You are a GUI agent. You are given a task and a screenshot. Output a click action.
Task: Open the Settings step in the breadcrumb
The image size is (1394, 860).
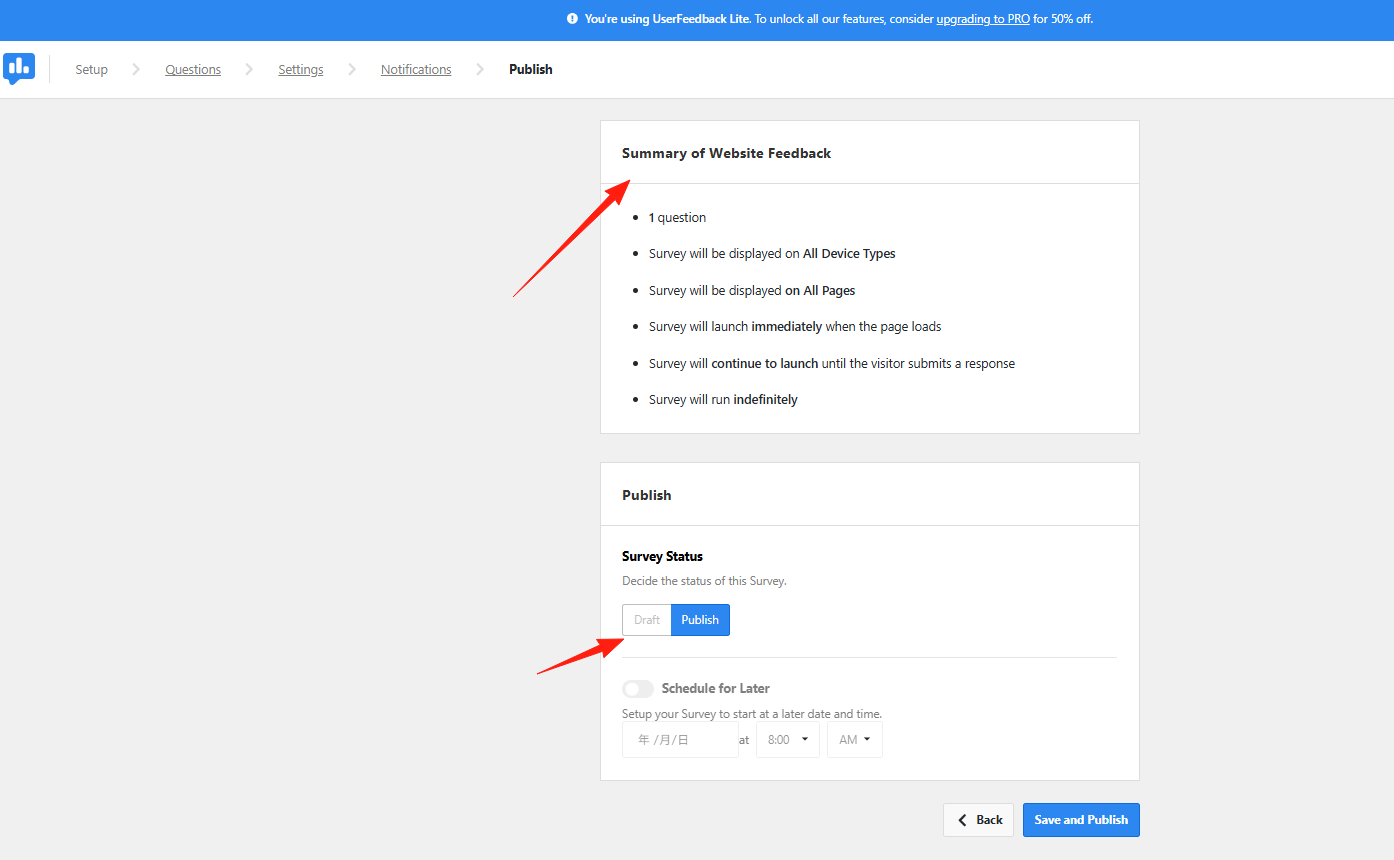point(300,69)
